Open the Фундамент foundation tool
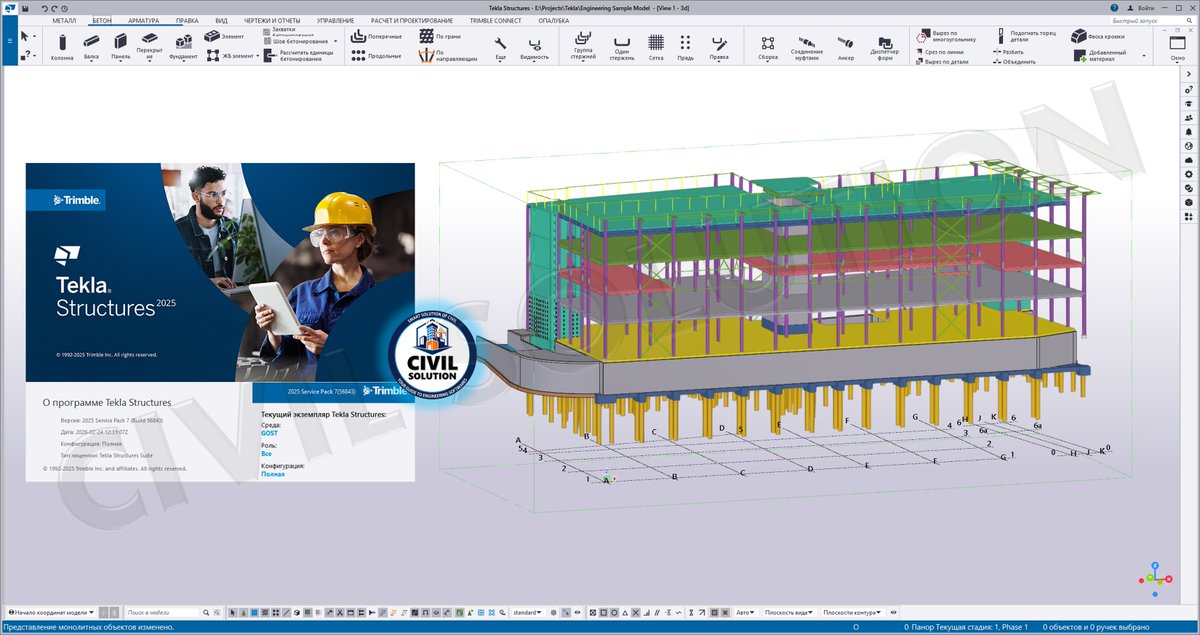The width and height of the screenshot is (1200, 635). 183,46
